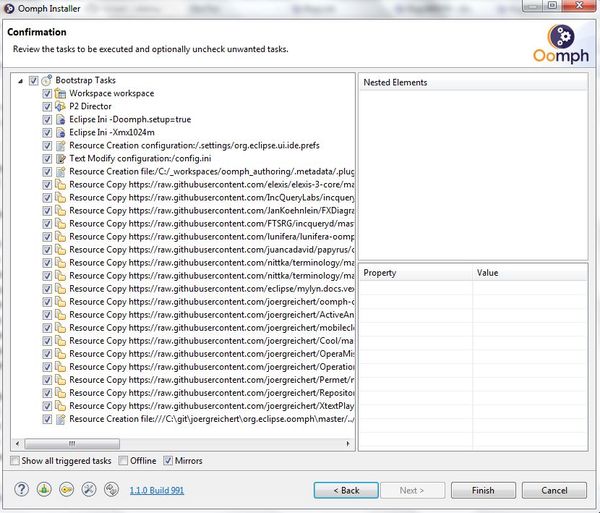
Task: Close the Oomph Installer window
Action: click(579, 5)
